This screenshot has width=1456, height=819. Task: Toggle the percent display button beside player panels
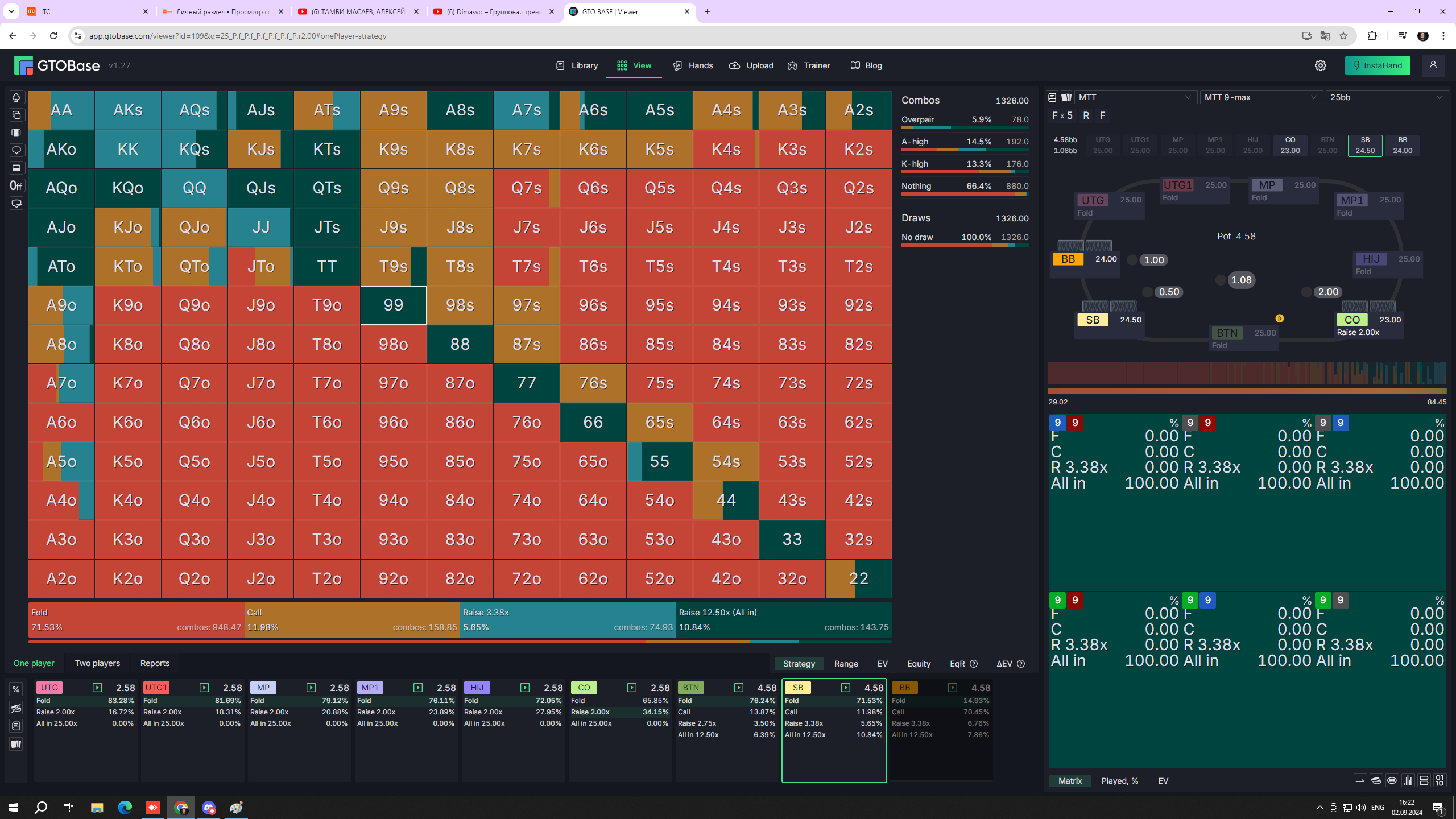pos(16,689)
